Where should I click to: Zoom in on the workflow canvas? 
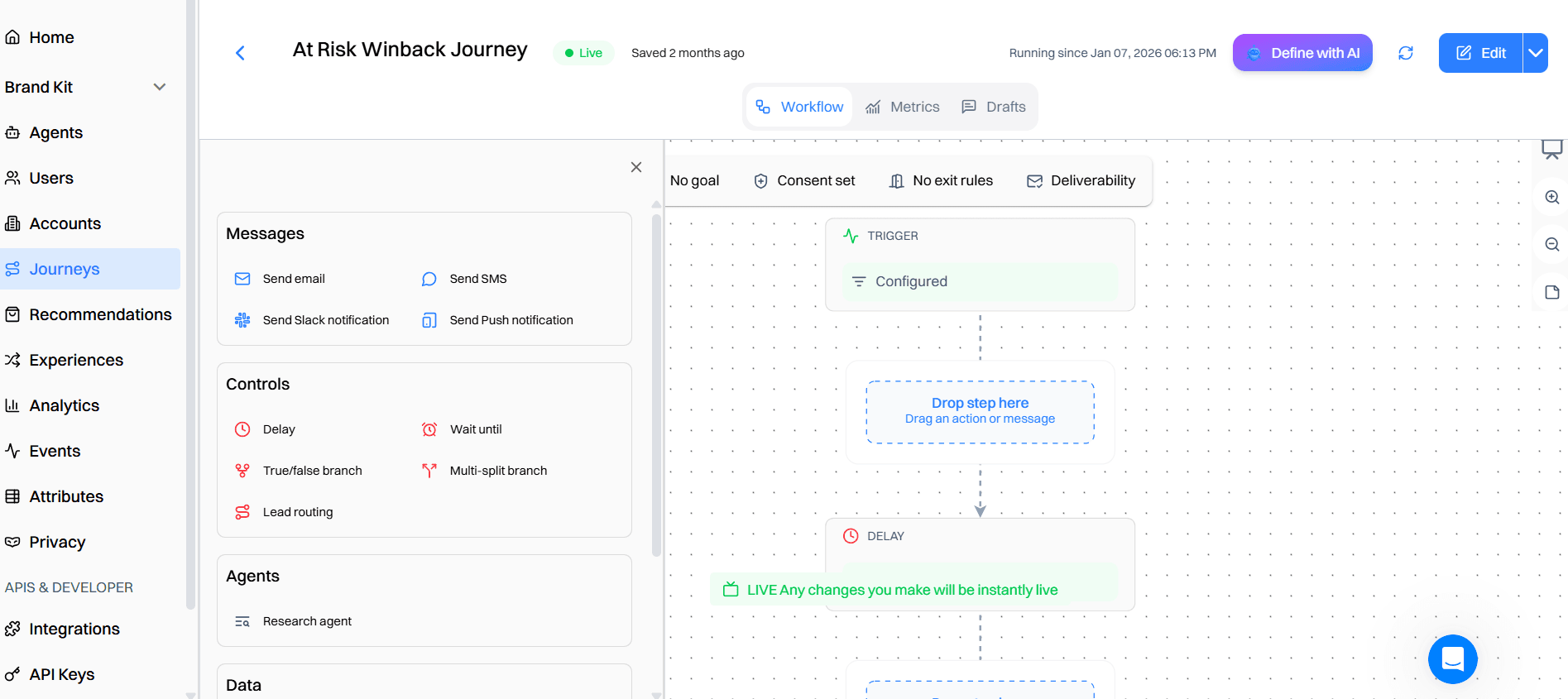click(1551, 198)
